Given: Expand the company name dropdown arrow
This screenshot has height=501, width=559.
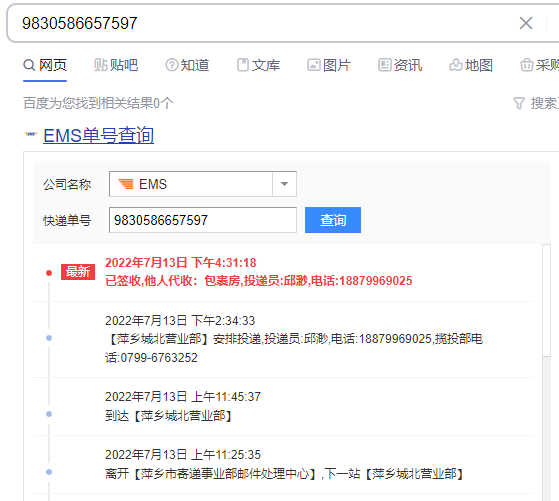Looking at the screenshot, I should pos(284,184).
